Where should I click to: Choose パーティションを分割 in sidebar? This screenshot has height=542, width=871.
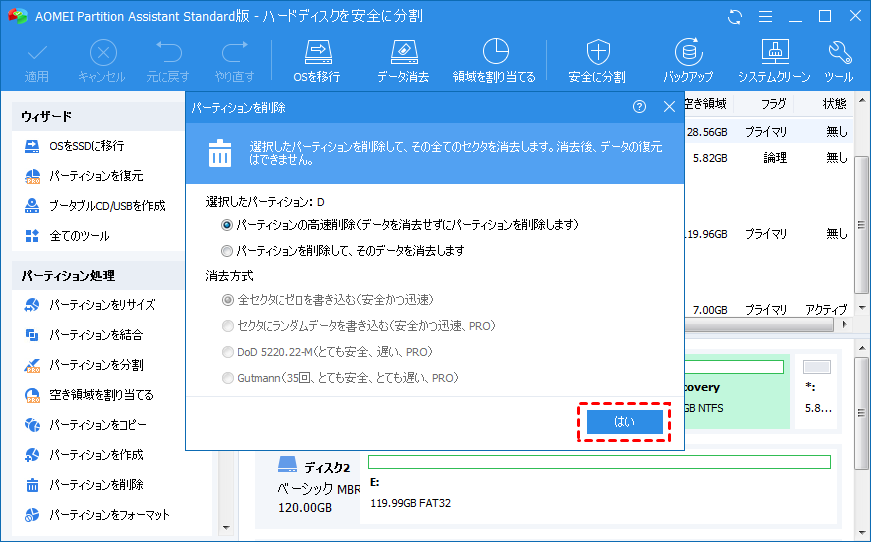coord(84,365)
